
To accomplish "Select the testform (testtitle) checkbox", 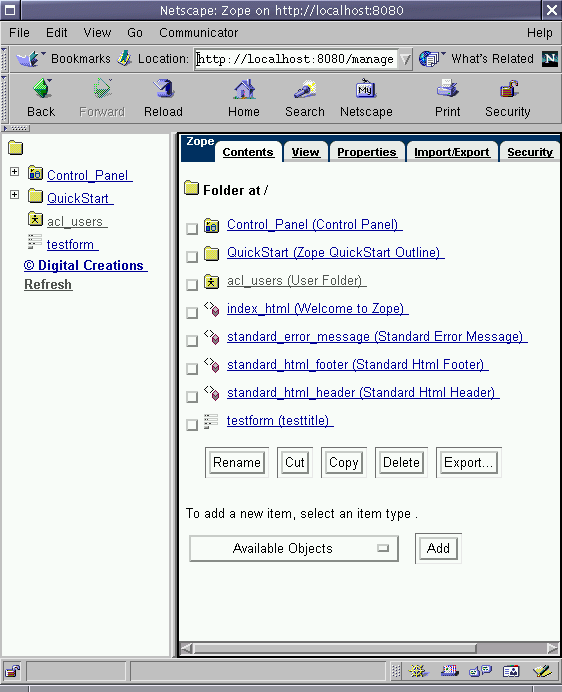I will coord(192,425).
